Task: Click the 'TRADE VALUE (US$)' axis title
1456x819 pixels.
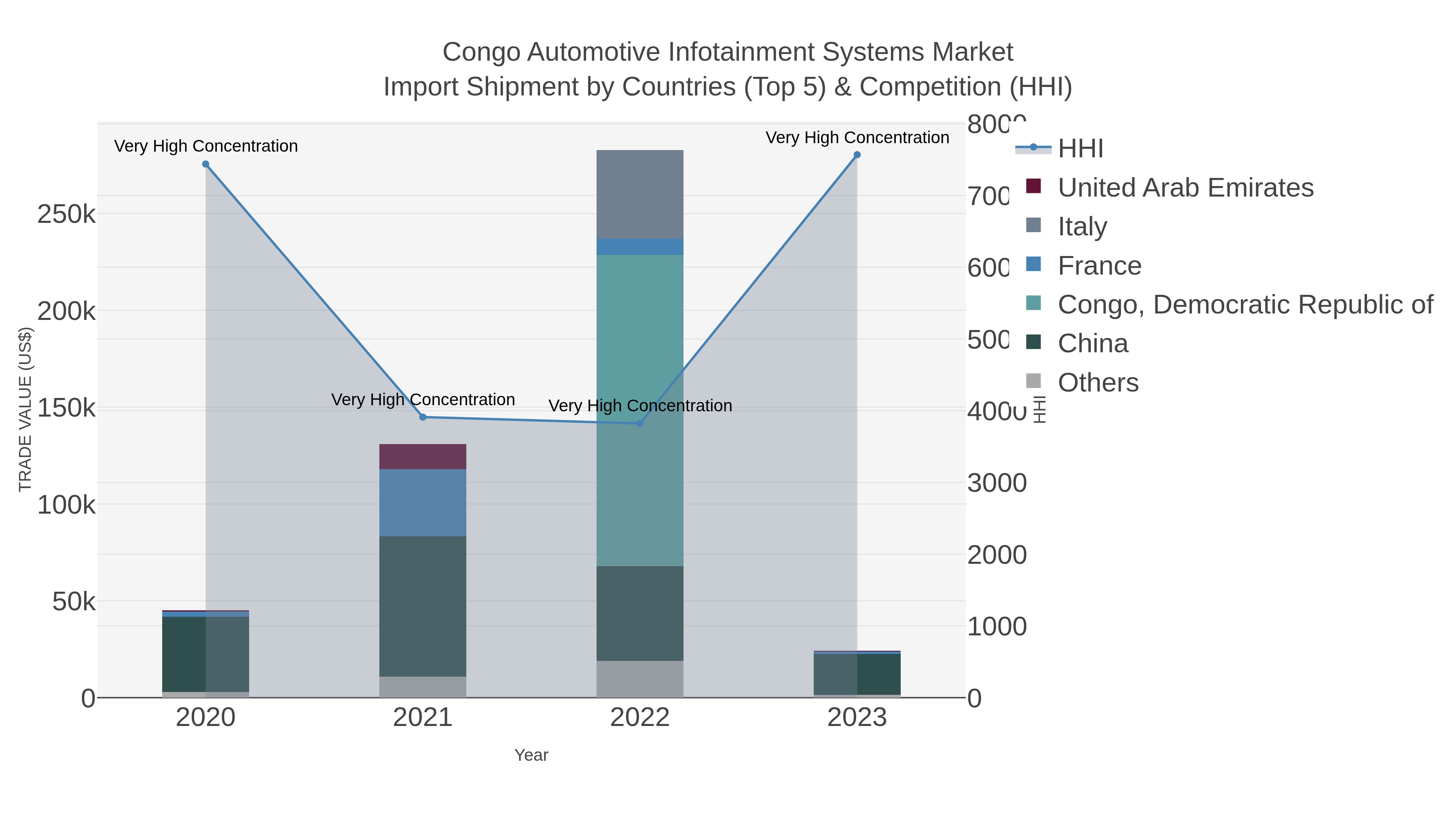Action: (x=25, y=410)
